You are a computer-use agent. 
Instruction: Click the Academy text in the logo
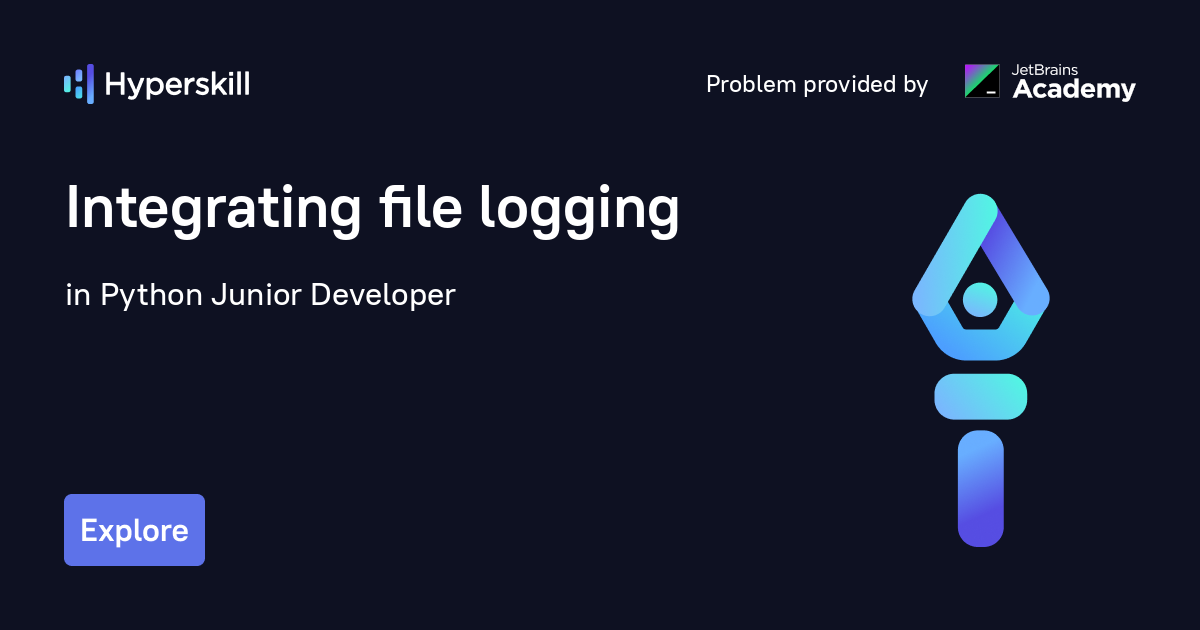1074,90
